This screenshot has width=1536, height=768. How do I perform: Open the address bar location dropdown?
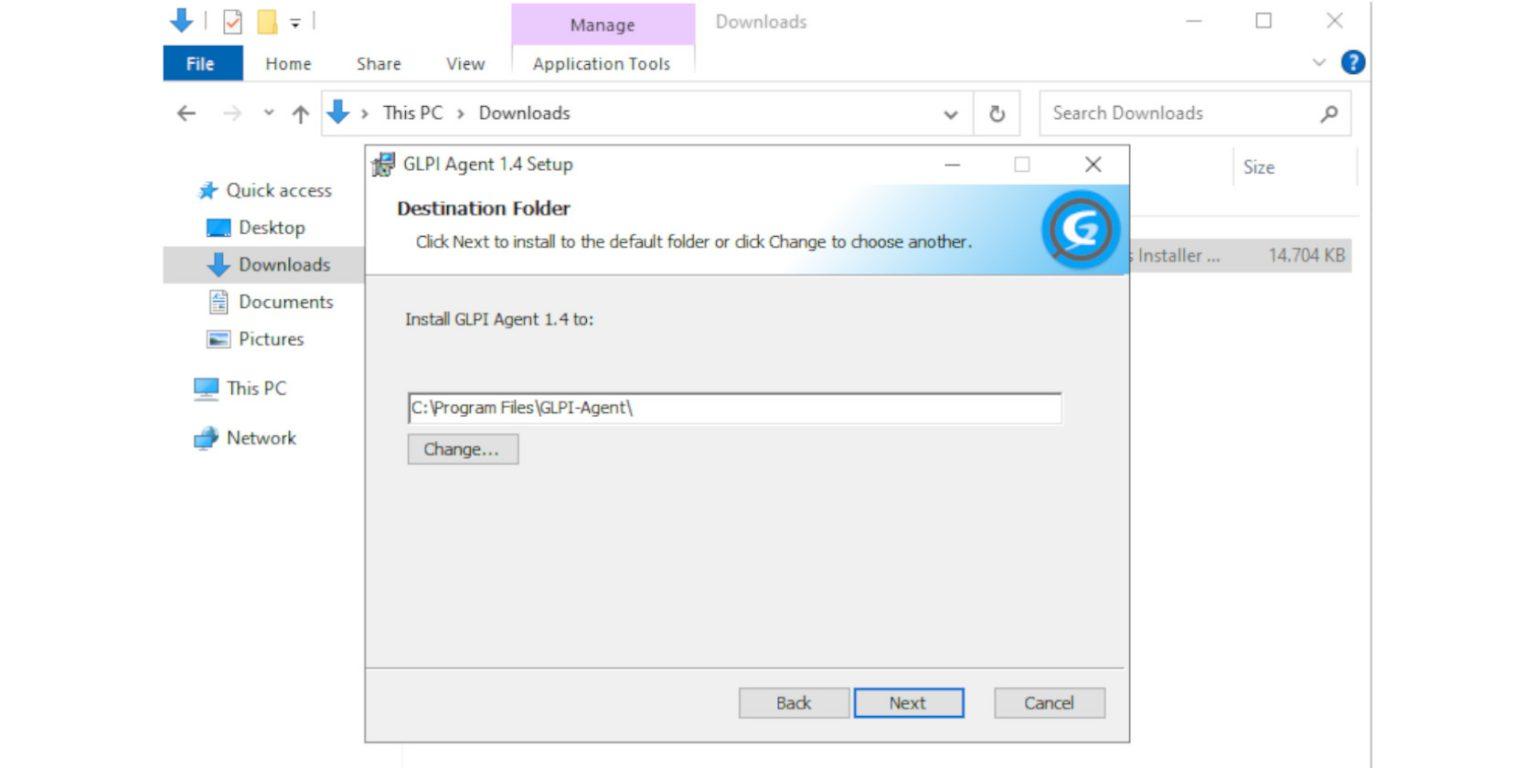949,113
